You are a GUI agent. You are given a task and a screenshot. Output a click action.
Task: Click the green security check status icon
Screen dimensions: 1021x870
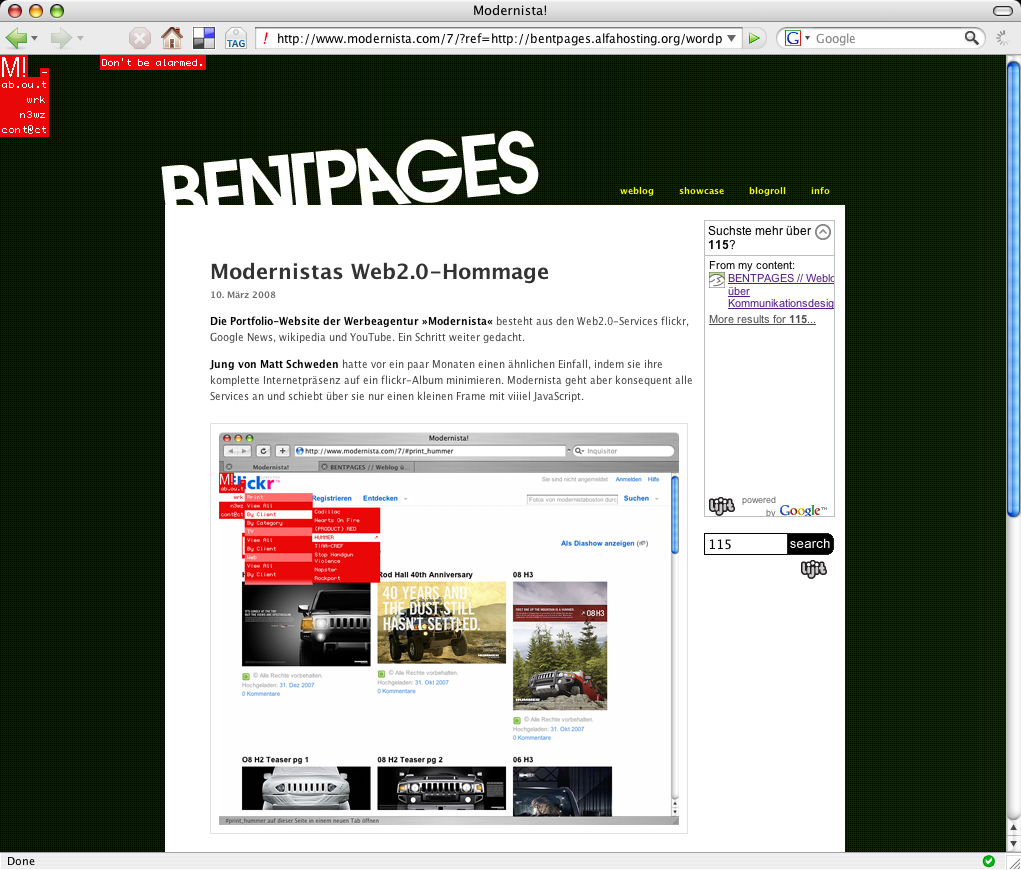click(988, 861)
